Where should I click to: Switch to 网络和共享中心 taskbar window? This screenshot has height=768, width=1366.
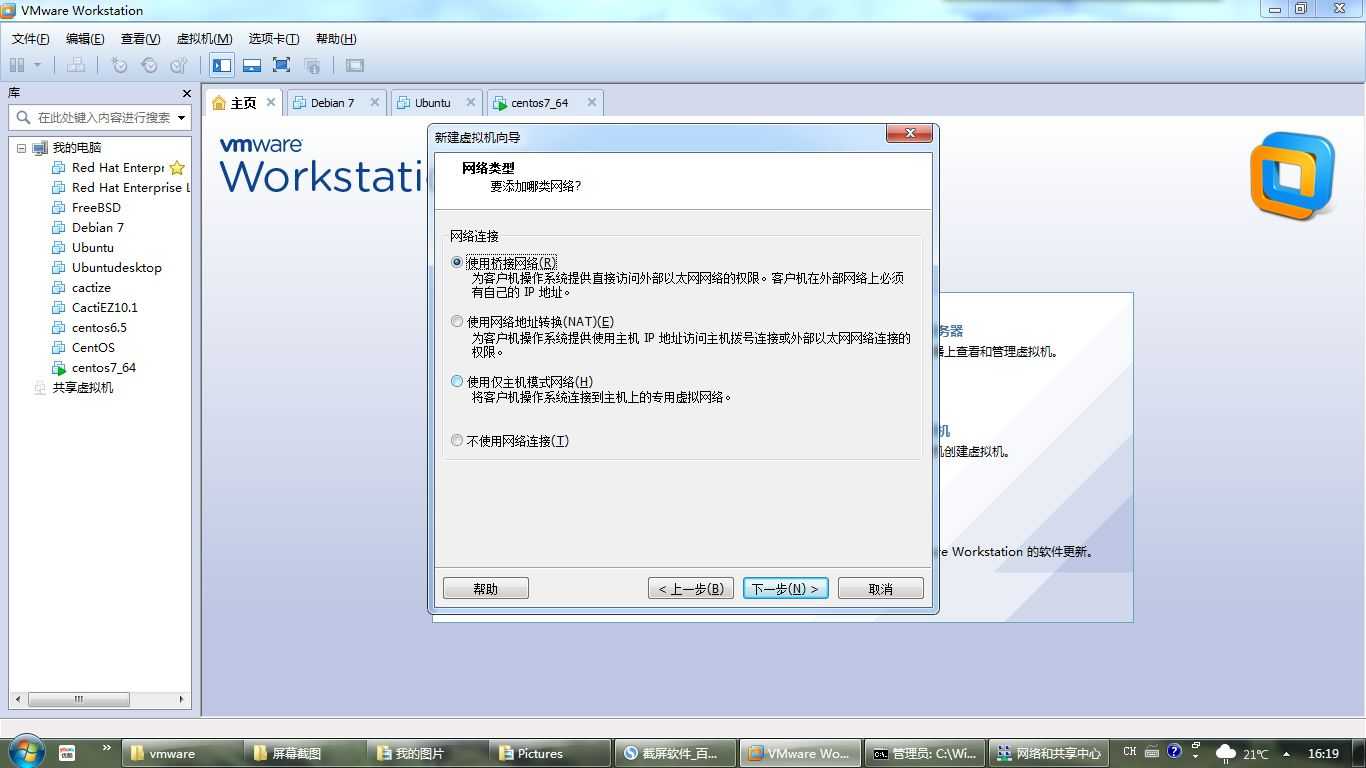[x=1050, y=754]
